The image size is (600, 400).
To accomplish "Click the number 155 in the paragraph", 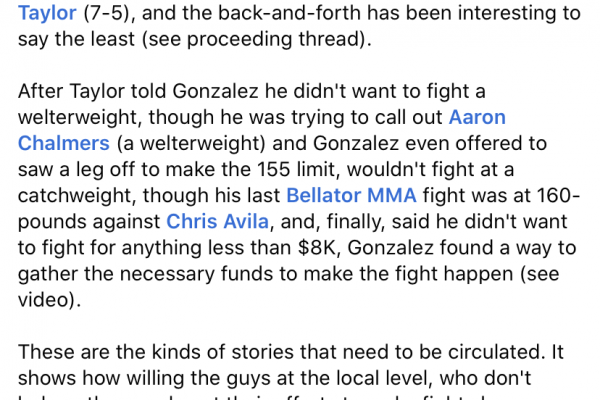I will pyautogui.click(x=273, y=169).
